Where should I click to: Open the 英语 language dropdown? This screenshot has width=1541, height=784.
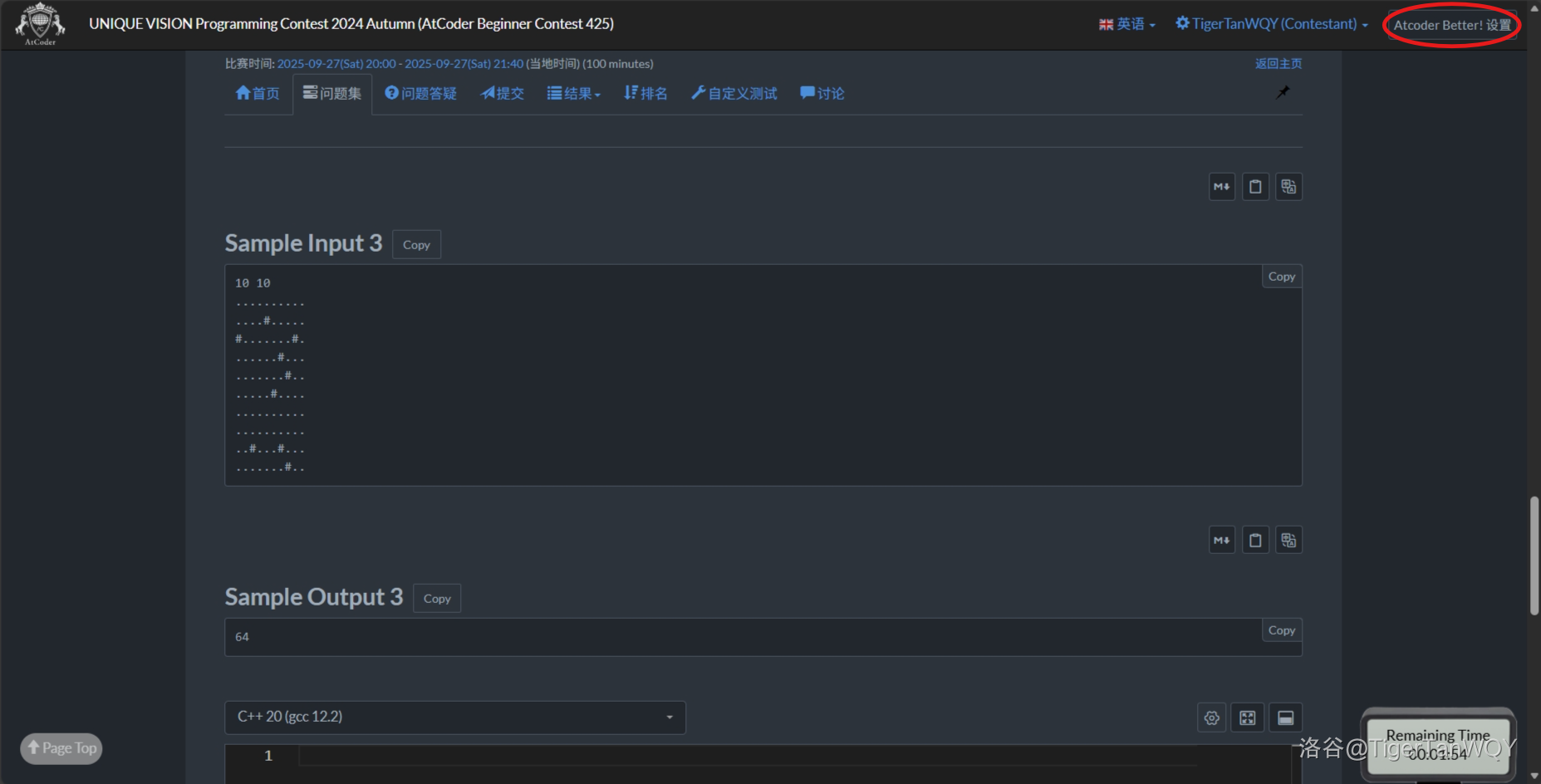click(x=1127, y=24)
